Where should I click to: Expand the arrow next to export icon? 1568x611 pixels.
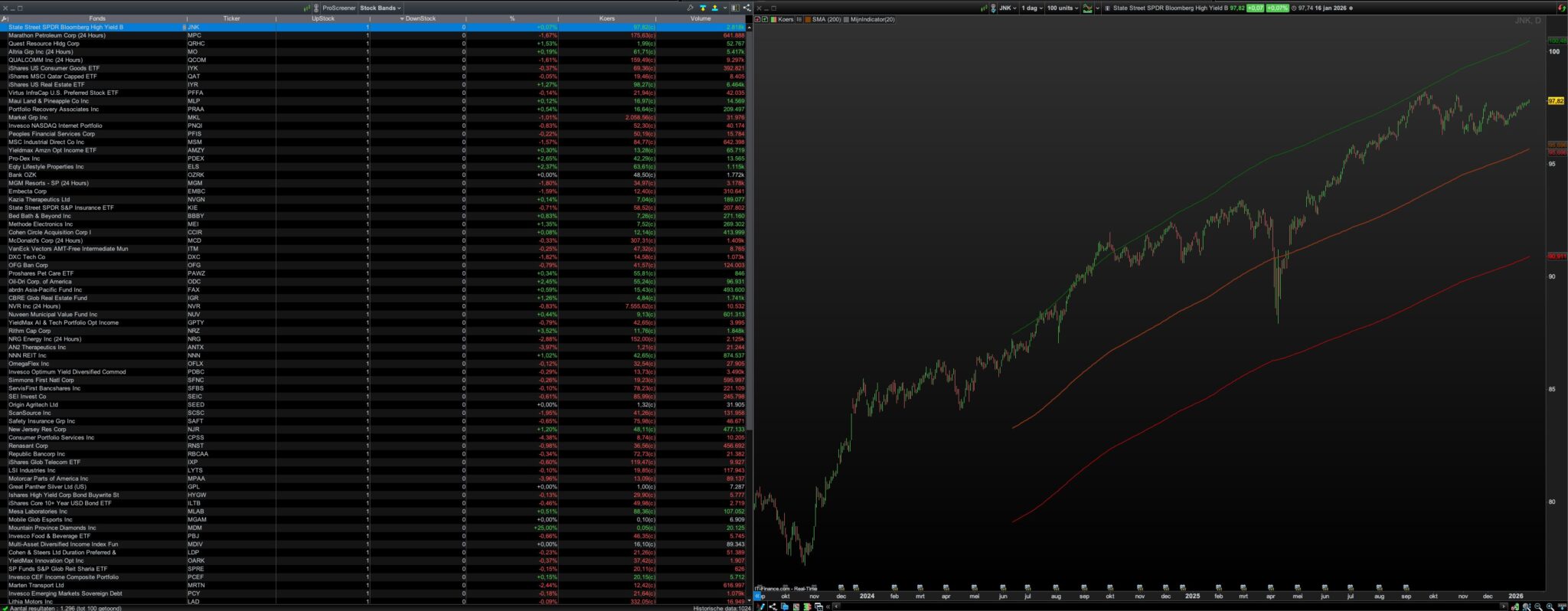coord(724,8)
